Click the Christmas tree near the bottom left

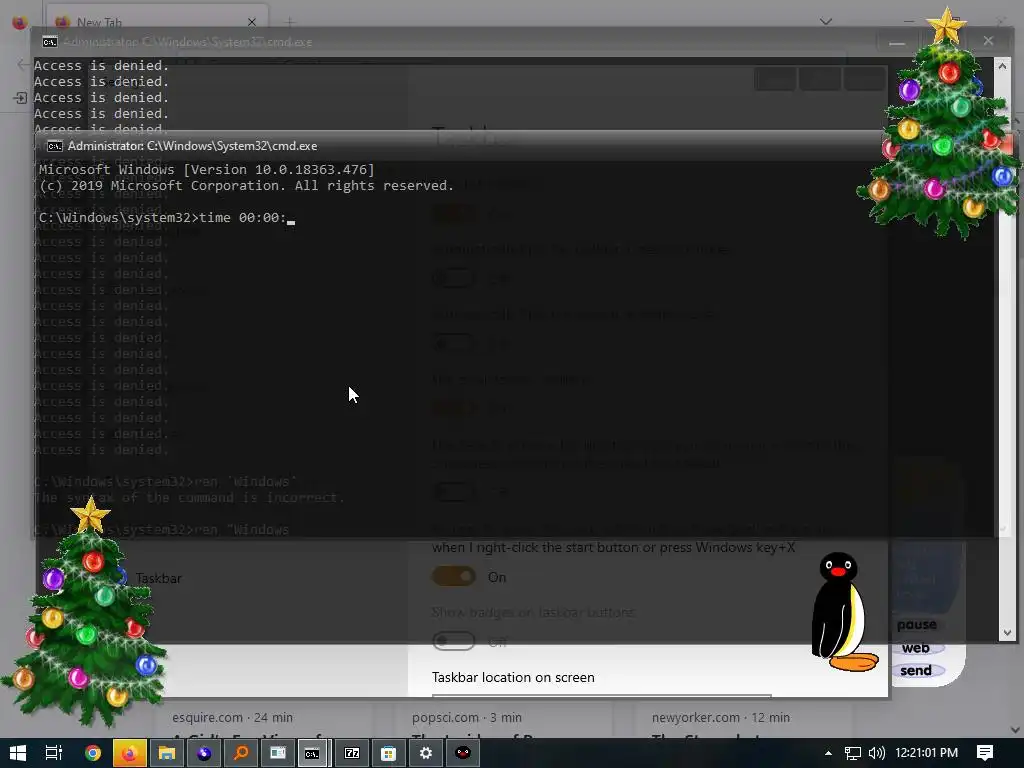[85, 611]
